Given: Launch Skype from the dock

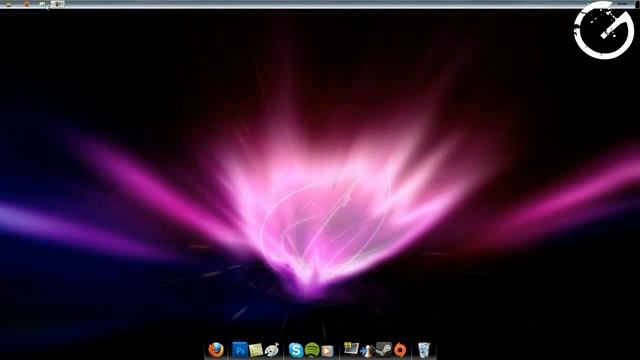Looking at the screenshot, I should tap(296, 350).
